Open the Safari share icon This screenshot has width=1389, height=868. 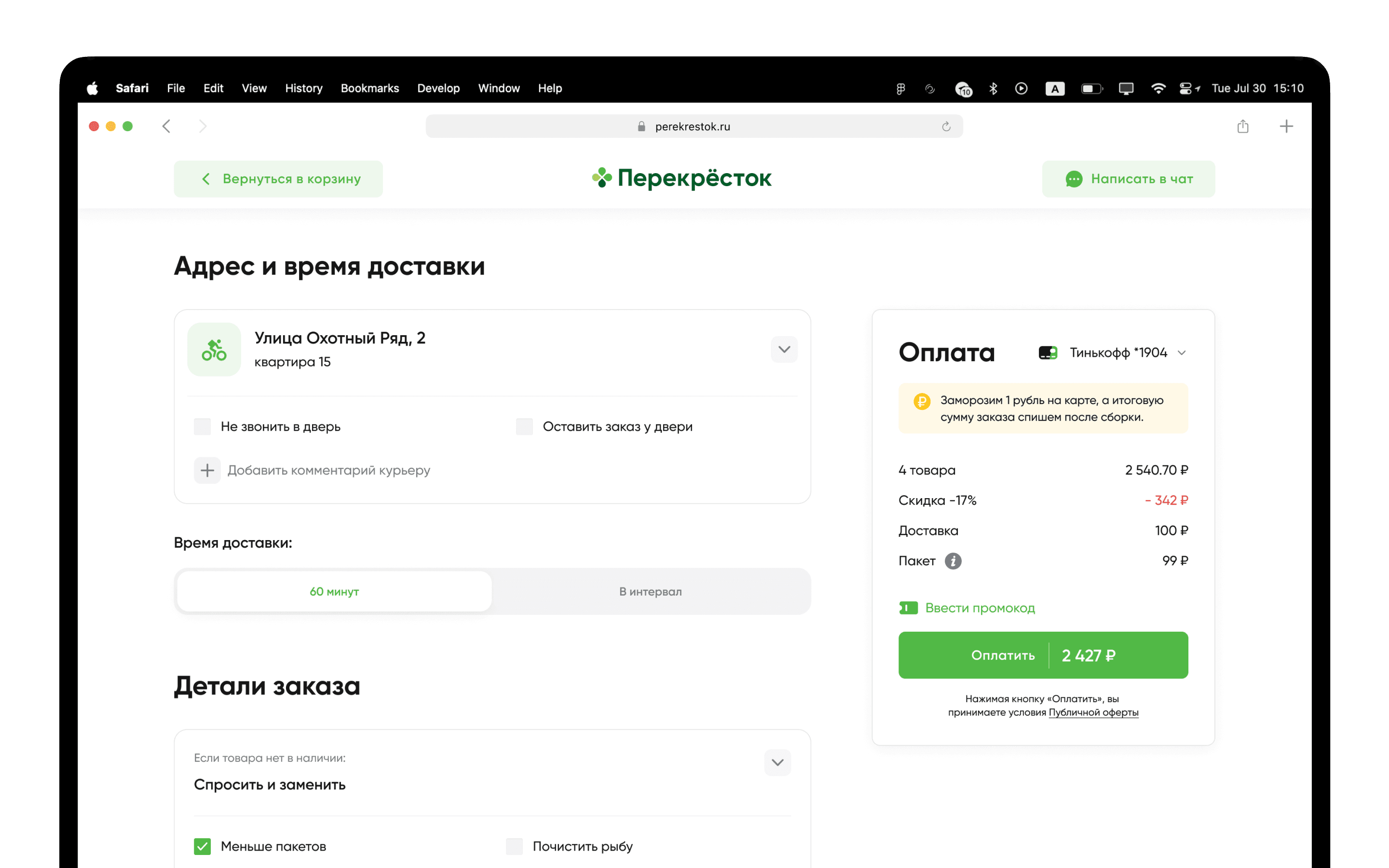[x=1243, y=126]
